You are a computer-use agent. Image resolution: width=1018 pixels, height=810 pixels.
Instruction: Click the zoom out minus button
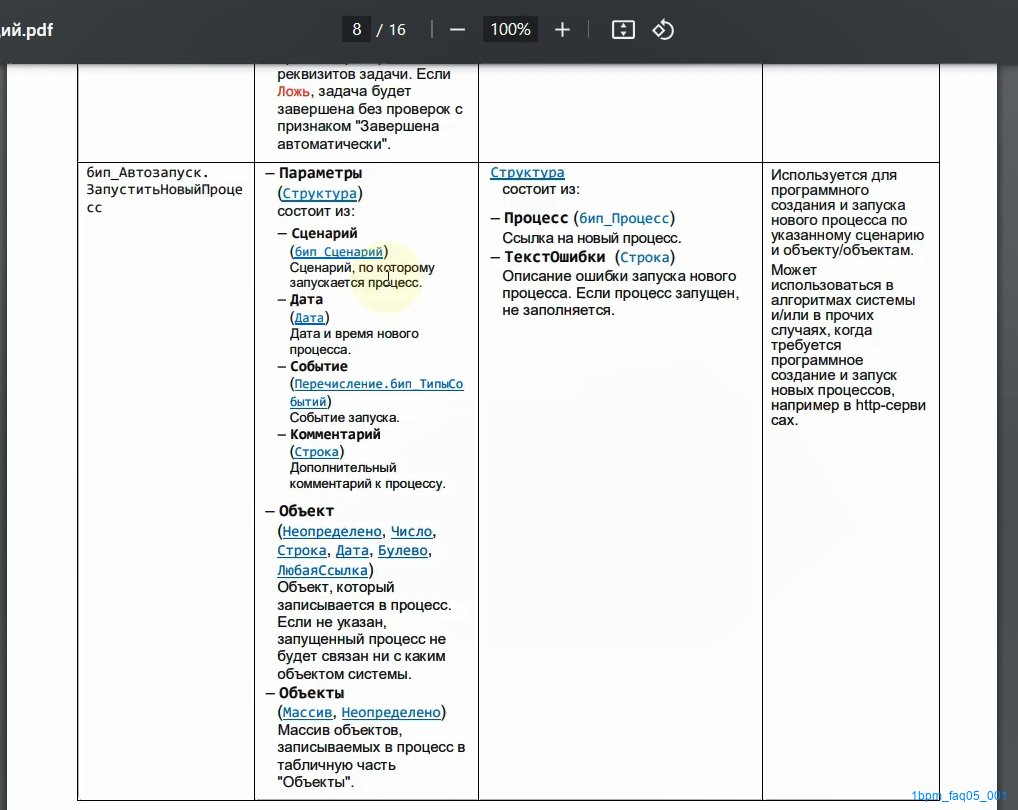point(457,29)
